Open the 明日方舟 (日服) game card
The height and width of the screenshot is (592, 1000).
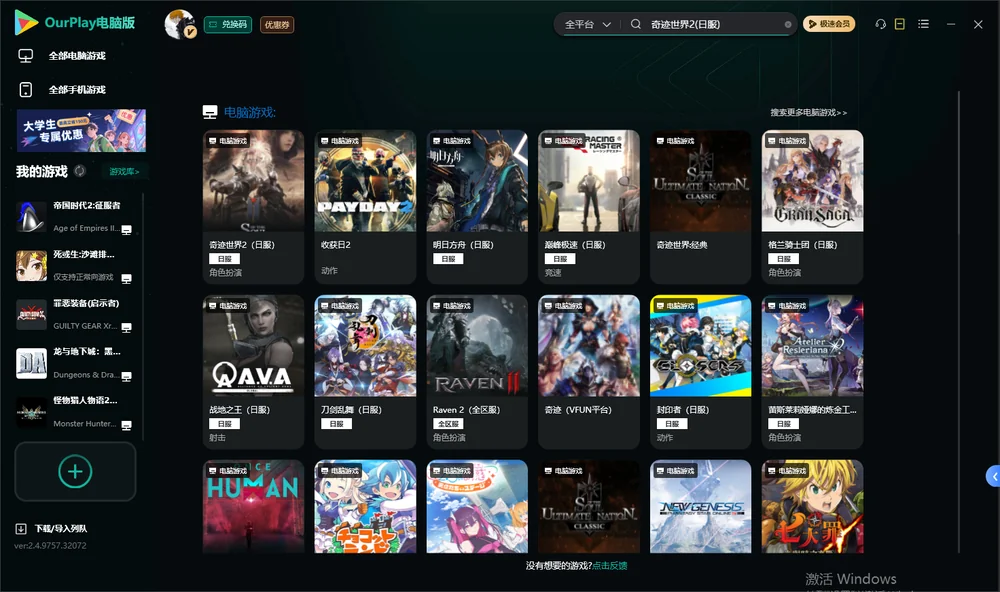477,207
